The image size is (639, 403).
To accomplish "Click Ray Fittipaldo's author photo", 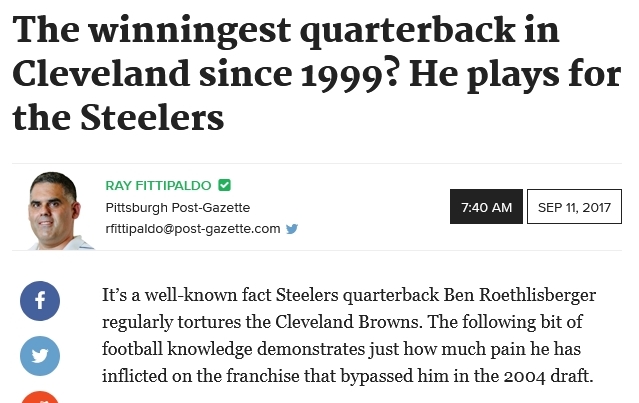I will pos(57,211).
